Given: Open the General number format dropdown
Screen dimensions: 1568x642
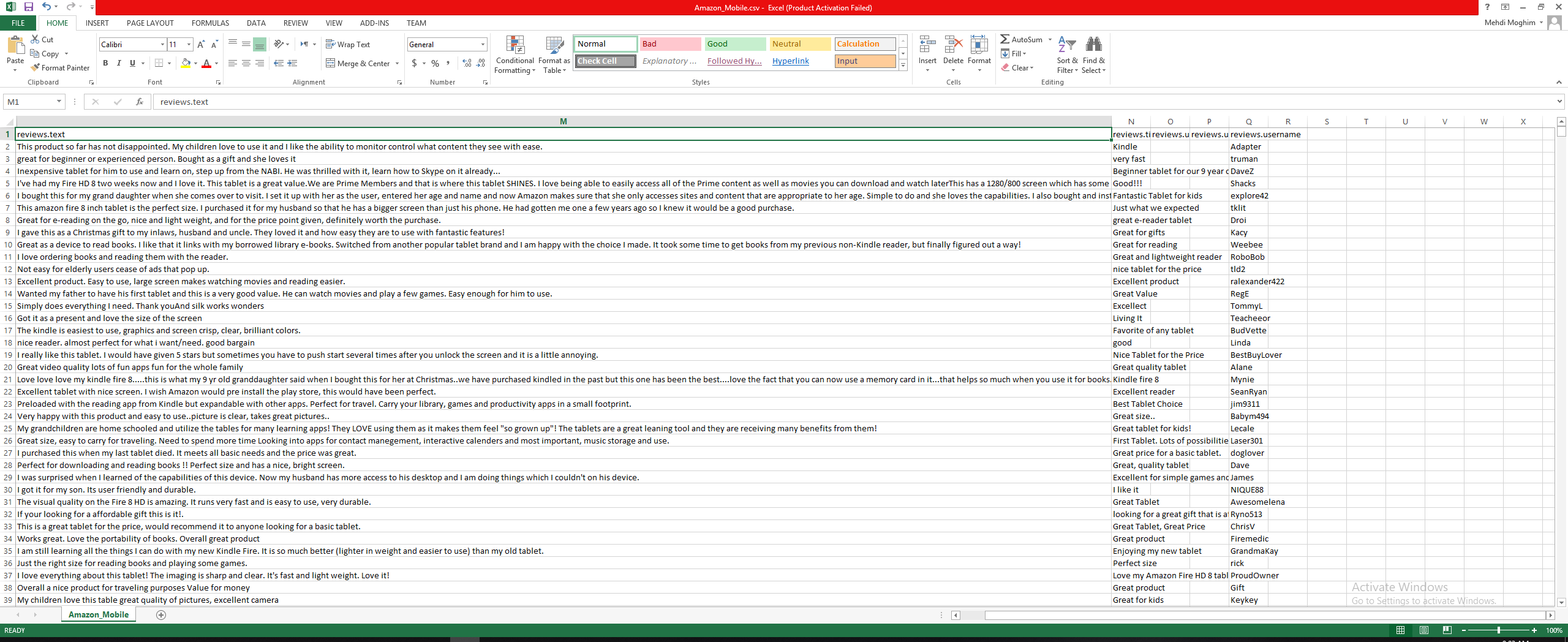Looking at the screenshot, I should point(483,45).
